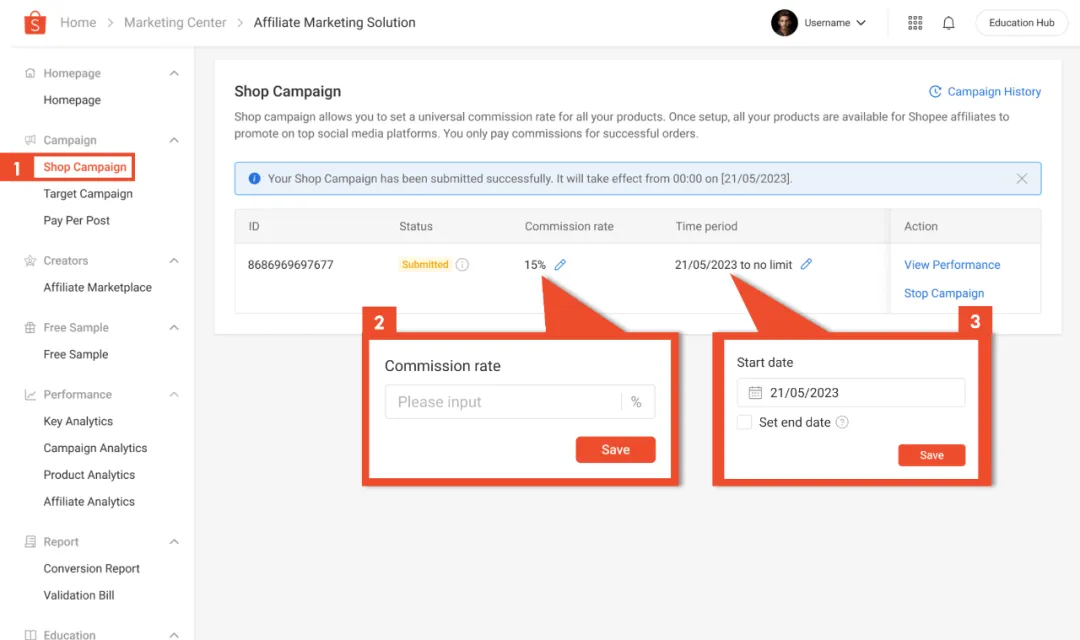Collapse the Creators section chevron
Screen dimensions: 1080x640
point(174,260)
